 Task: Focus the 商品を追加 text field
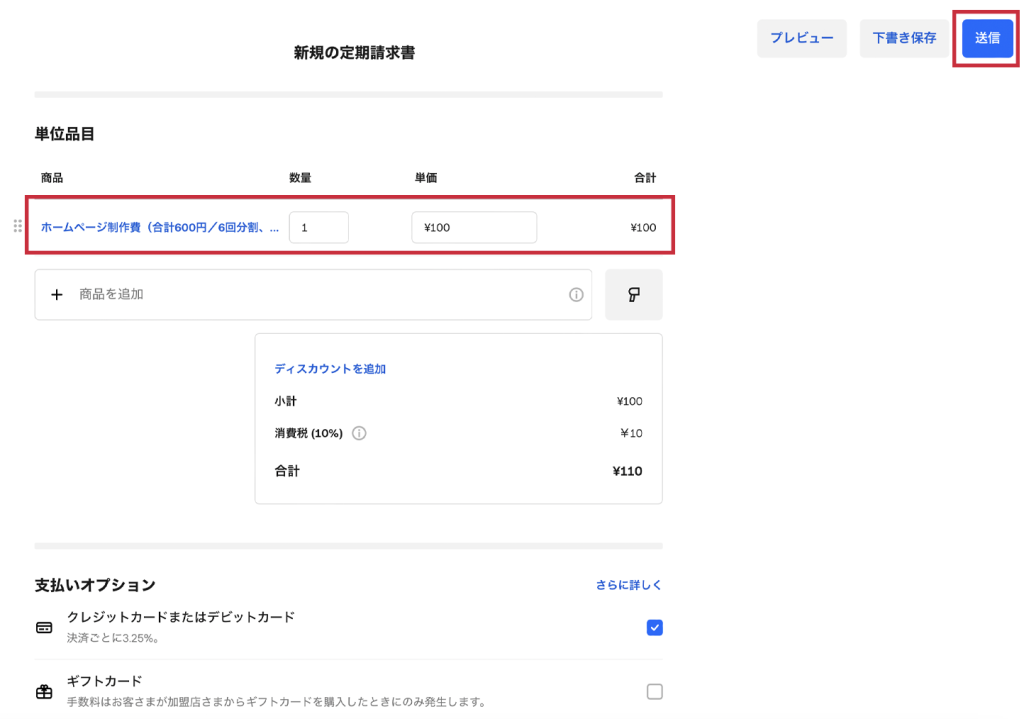[x=320, y=294]
